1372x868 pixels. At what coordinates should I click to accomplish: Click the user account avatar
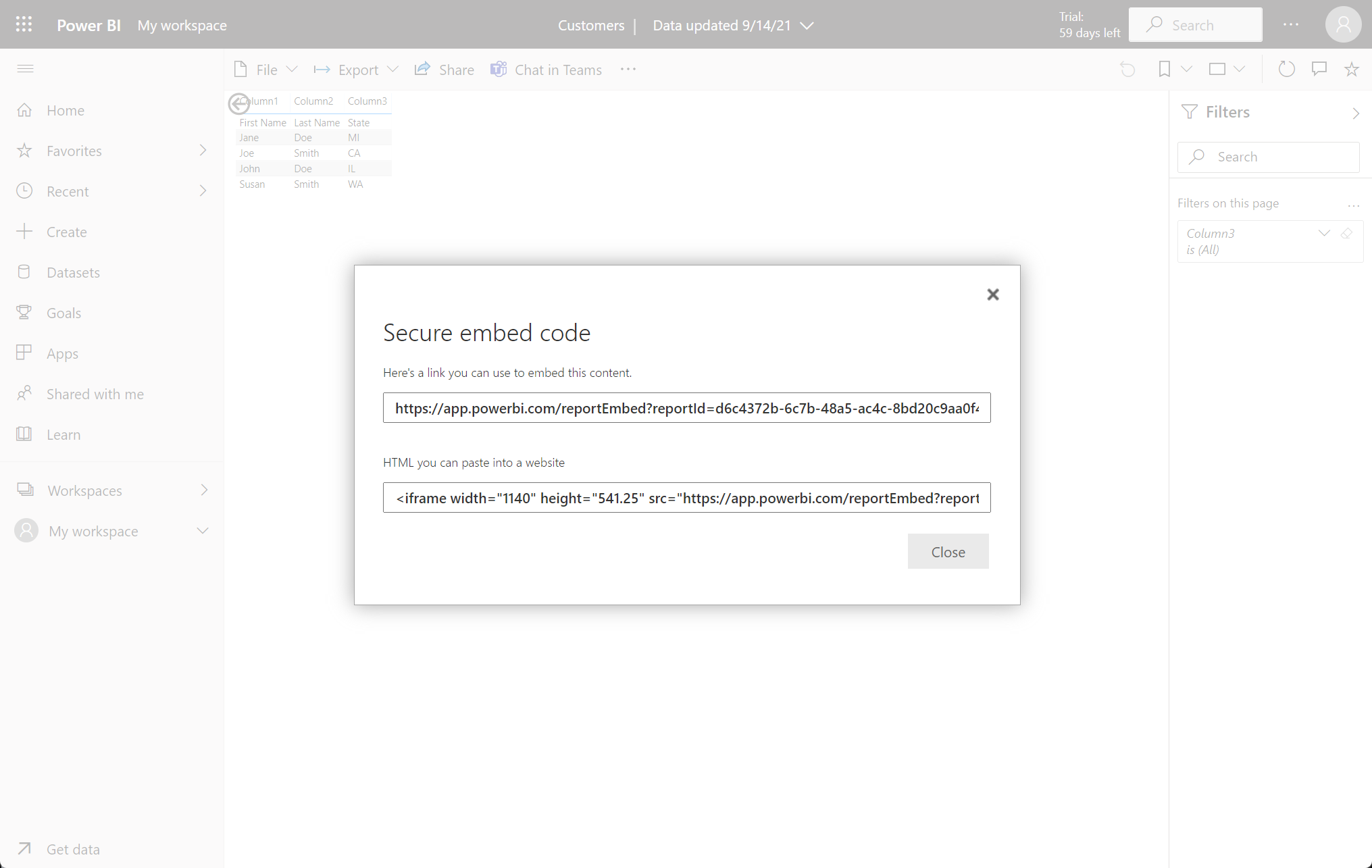(x=1343, y=25)
